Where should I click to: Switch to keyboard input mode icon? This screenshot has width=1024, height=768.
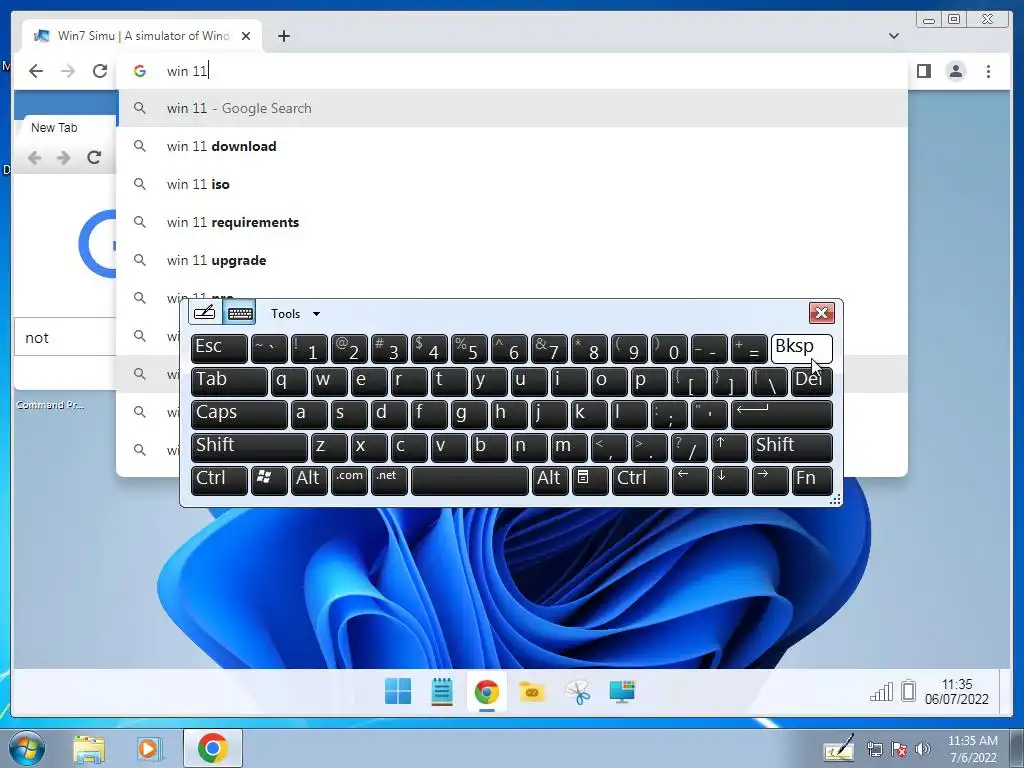click(x=240, y=313)
